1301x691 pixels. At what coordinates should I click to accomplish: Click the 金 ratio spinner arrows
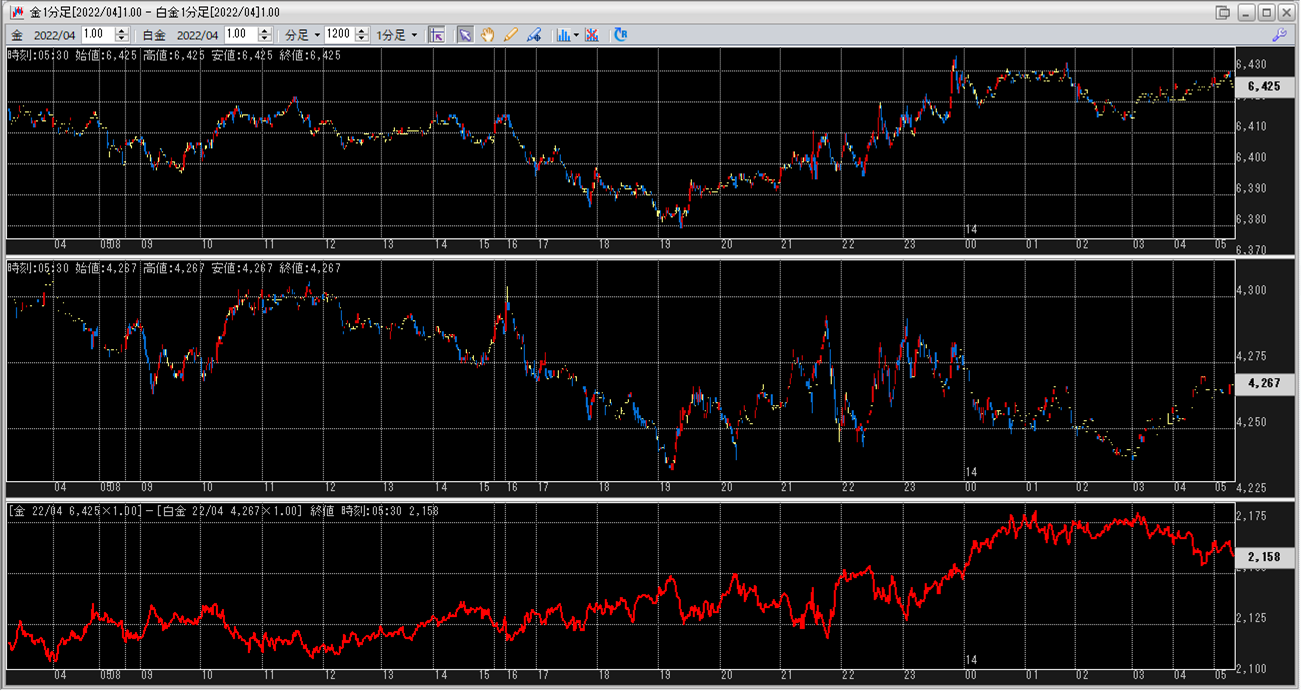[x=122, y=35]
